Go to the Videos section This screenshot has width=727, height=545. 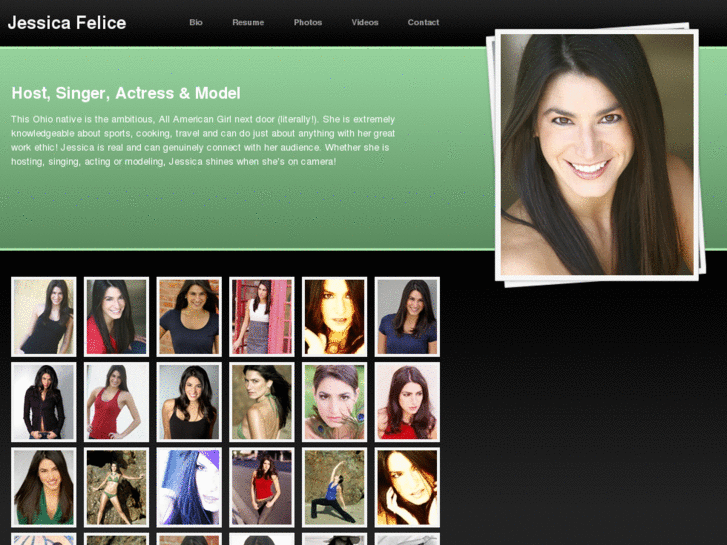365,22
